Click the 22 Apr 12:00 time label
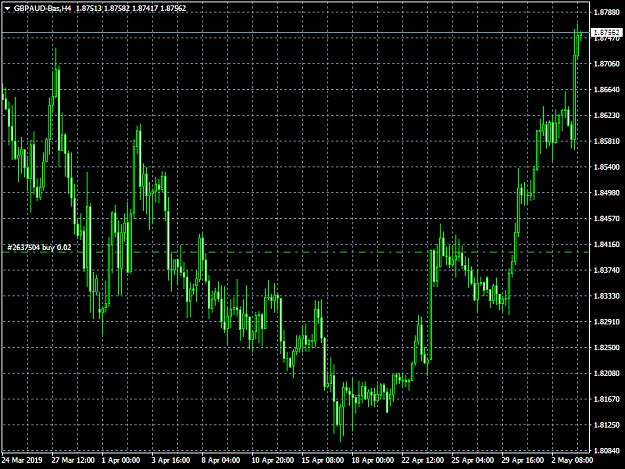This screenshot has height=469, width=625. click(x=423, y=460)
